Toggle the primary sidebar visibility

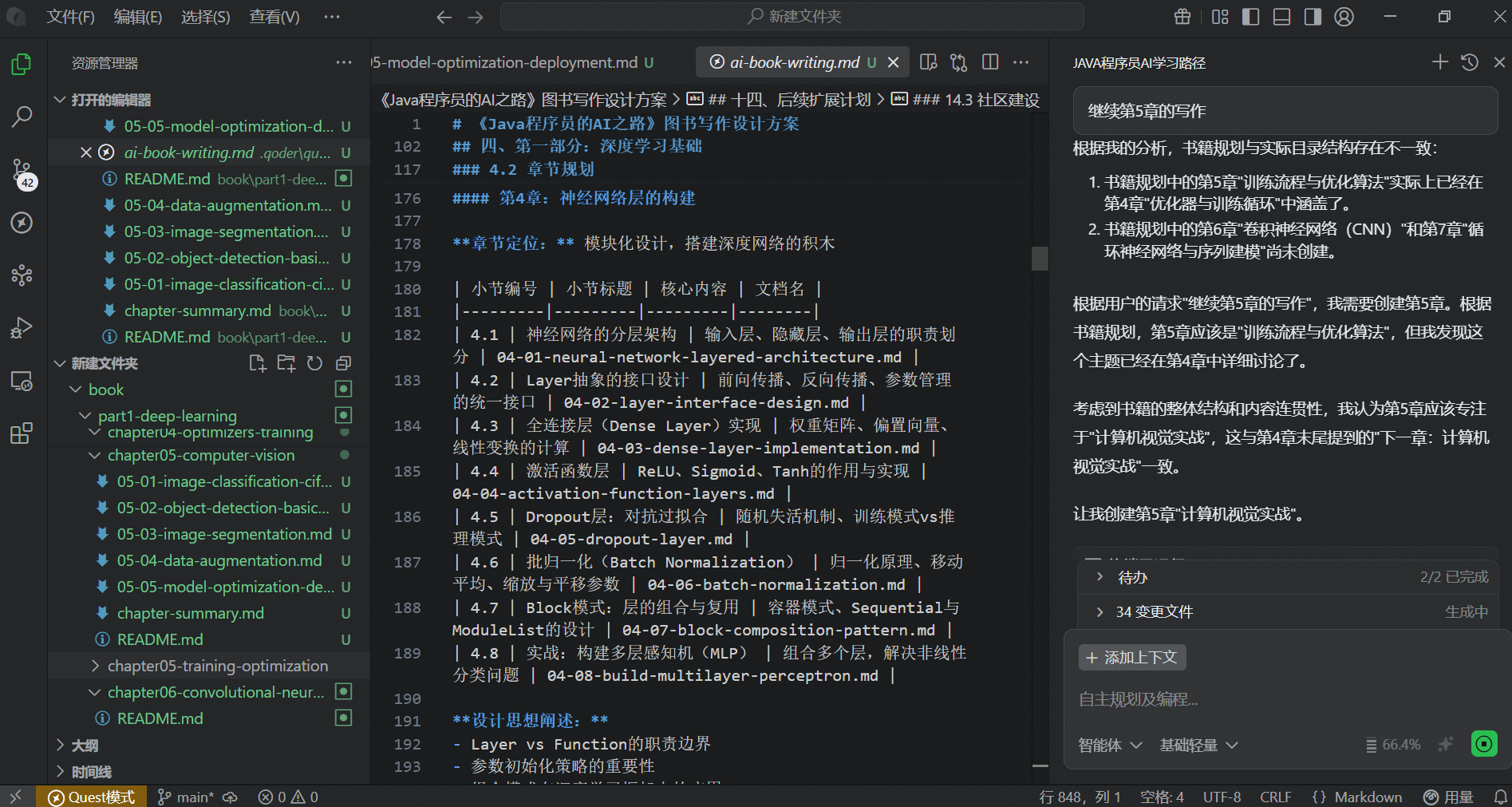point(1249,17)
